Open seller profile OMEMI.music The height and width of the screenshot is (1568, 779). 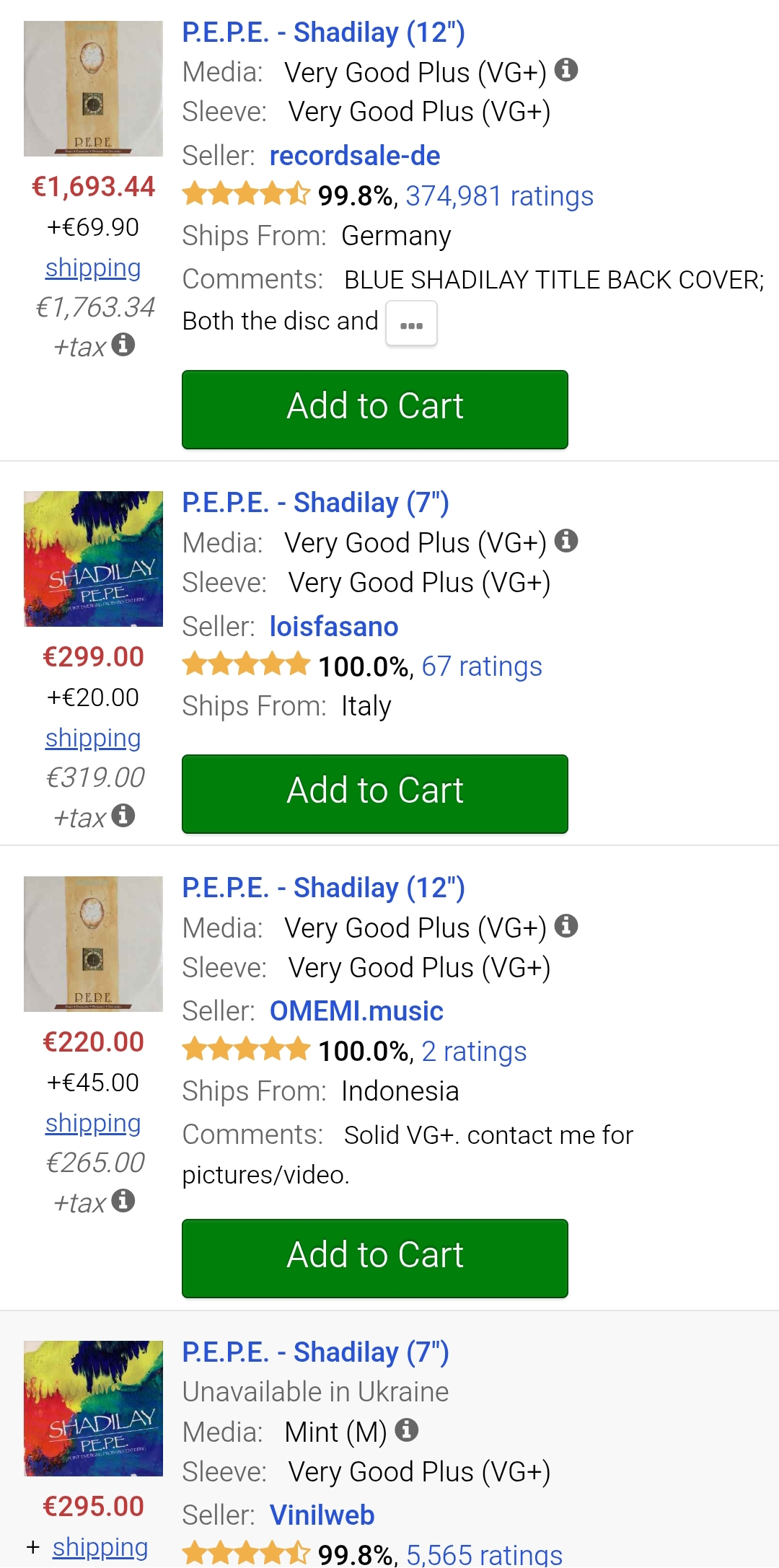pos(356,1011)
